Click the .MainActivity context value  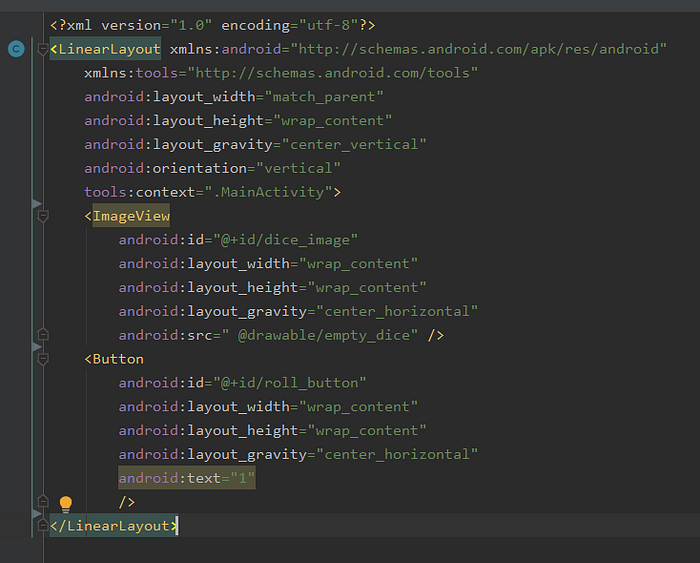pyautogui.click(x=268, y=192)
